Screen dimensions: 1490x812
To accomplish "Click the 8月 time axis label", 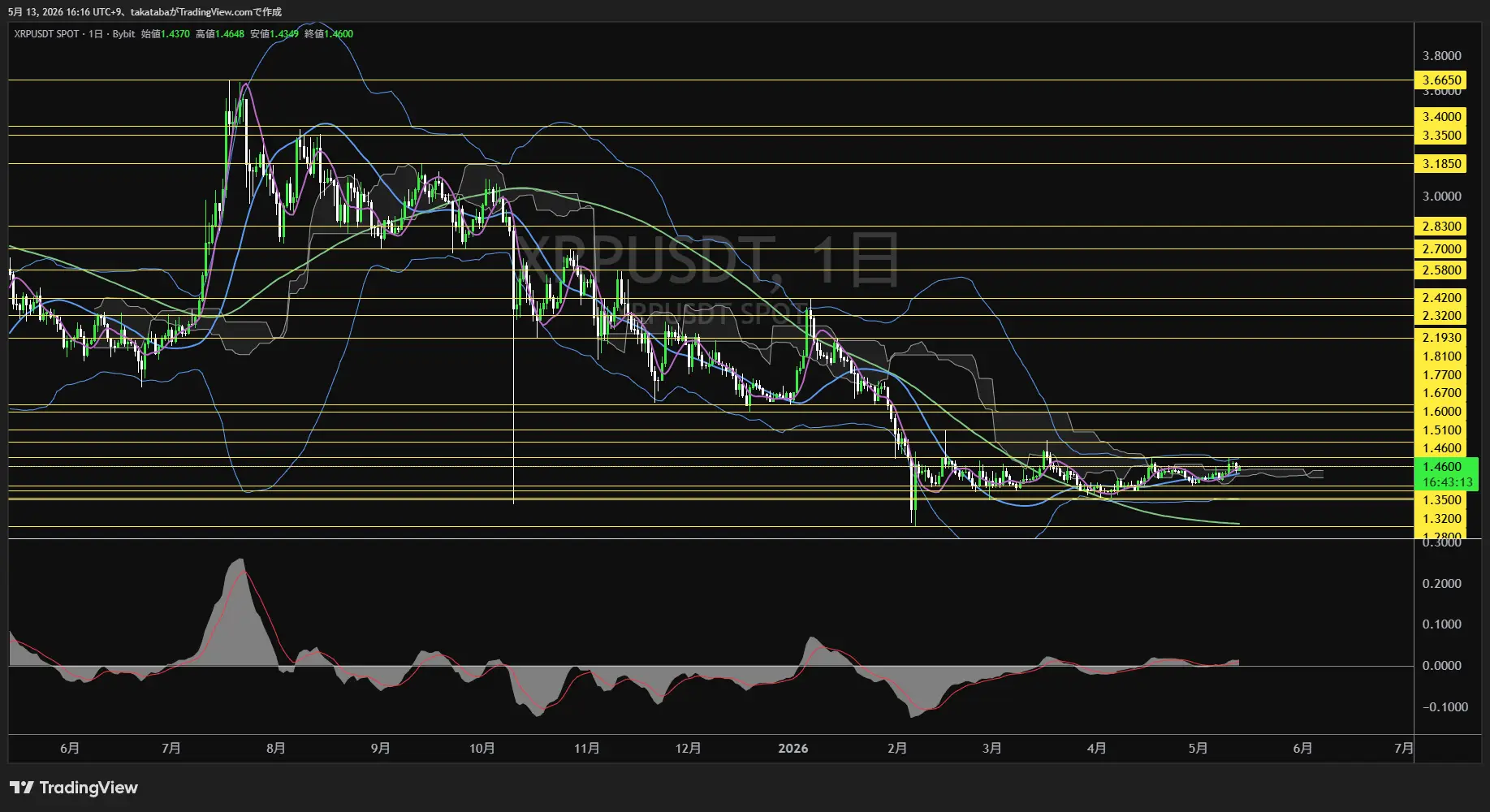I will coord(276,748).
